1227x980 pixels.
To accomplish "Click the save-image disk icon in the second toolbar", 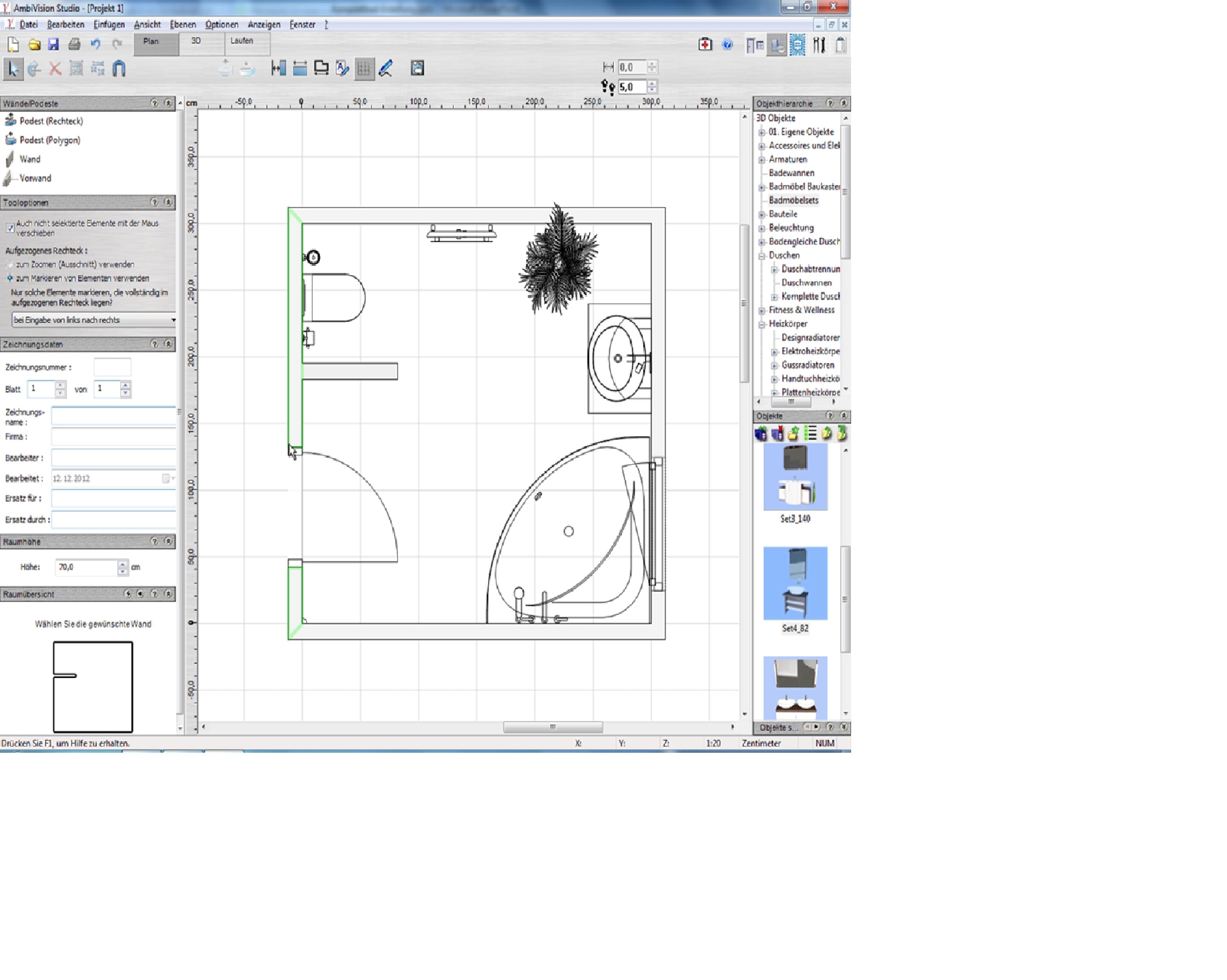I will (x=417, y=68).
